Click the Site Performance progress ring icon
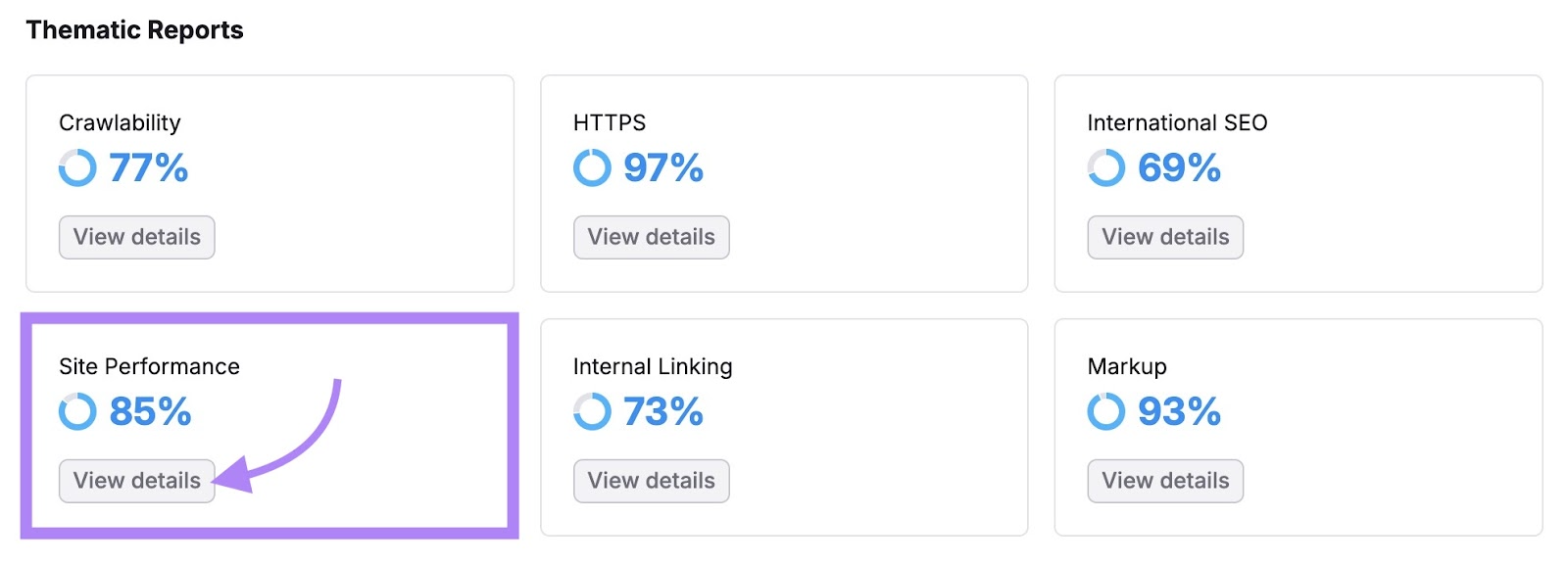Image resolution: width=1568 pixels, height=565 pixels. 76,411
